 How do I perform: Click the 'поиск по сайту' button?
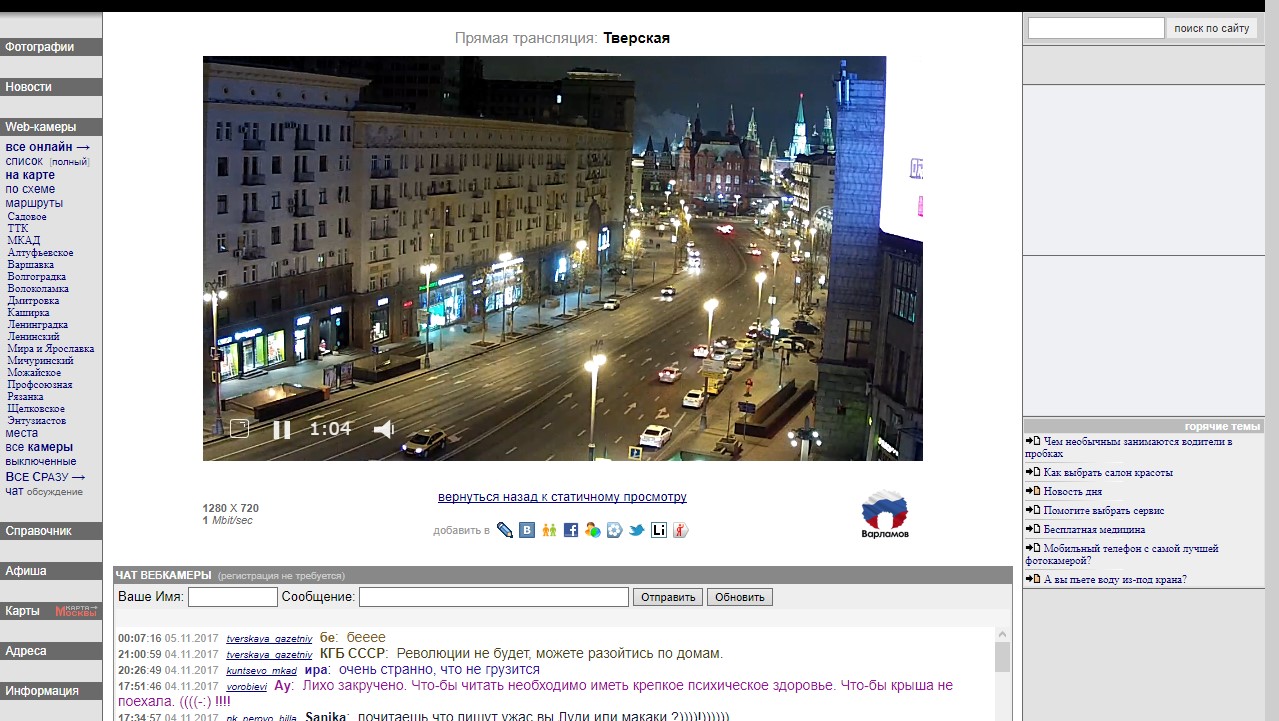click(x=1212, y=28)
